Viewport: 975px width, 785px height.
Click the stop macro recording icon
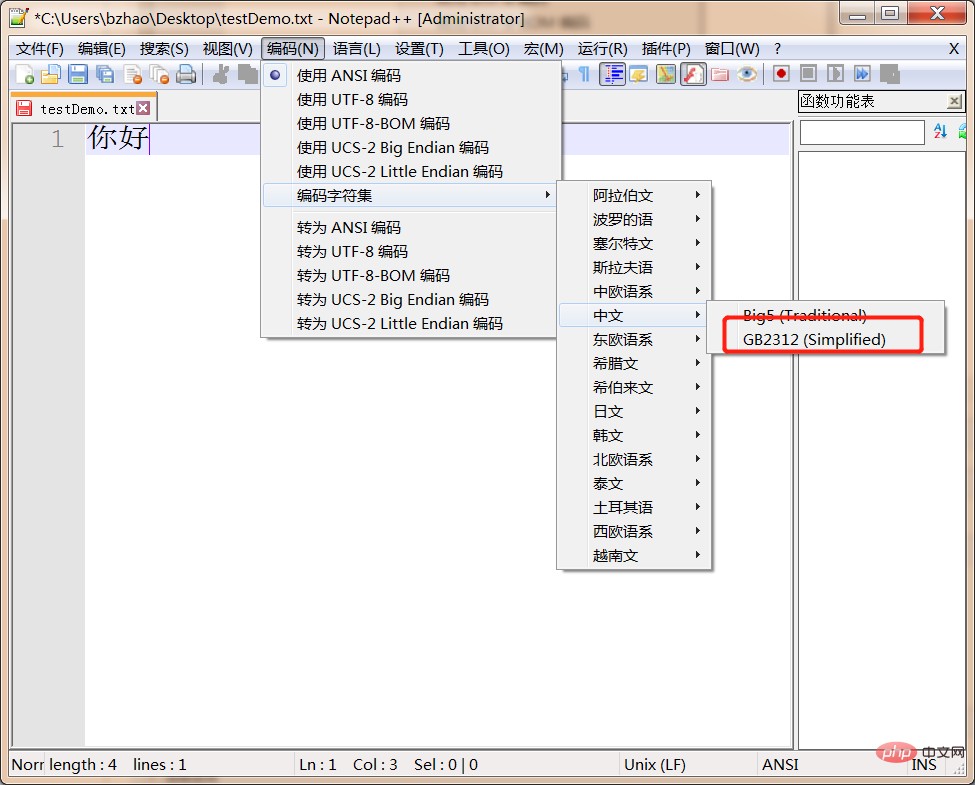(x=808, y=74)
